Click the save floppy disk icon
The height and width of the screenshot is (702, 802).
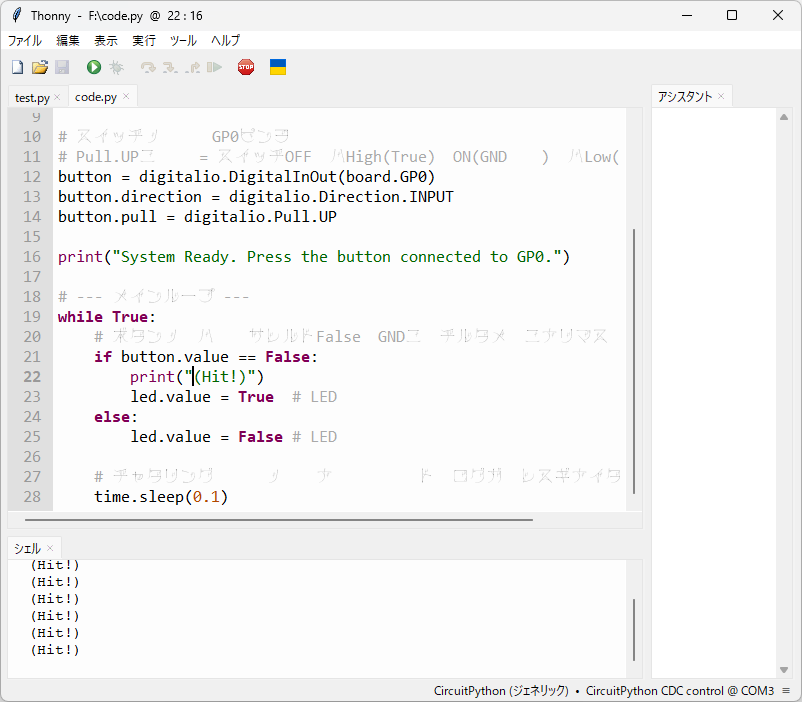click(x=62, y=67)
